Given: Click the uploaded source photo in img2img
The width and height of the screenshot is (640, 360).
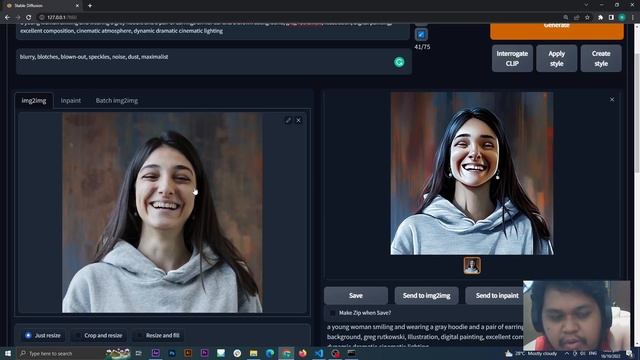Looking at the screenshot, I should pos(162,212).
